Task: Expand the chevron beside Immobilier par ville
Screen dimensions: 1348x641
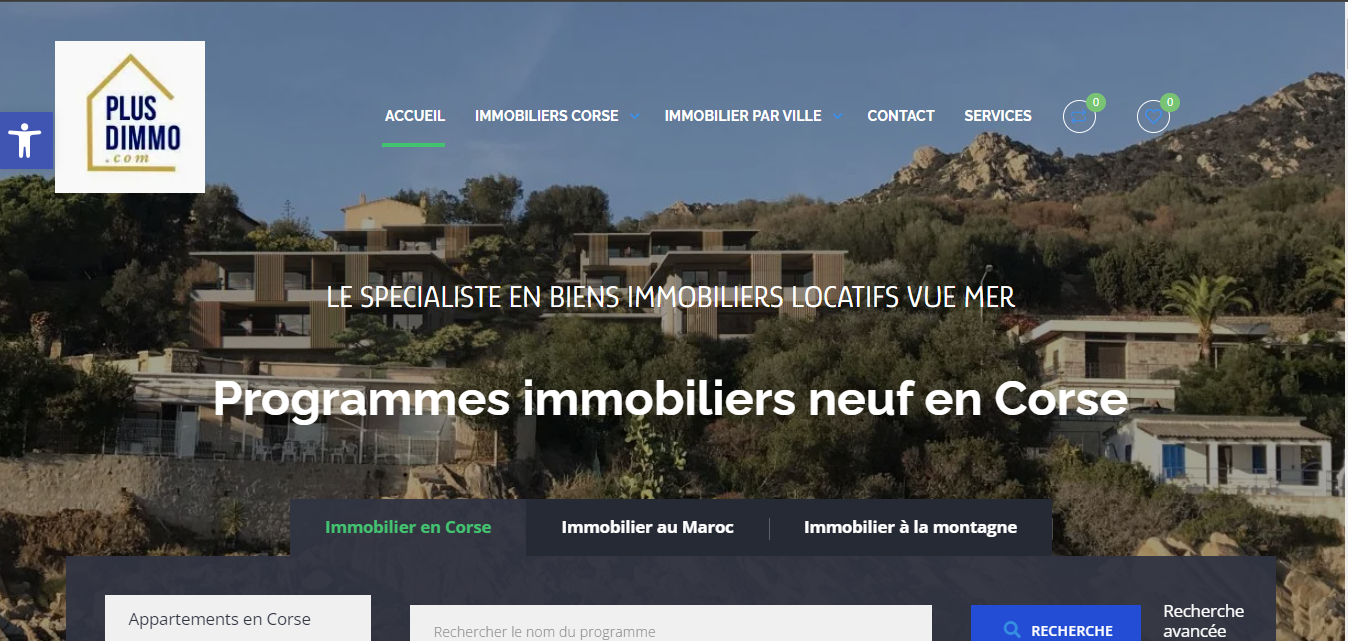Action: 838,117
